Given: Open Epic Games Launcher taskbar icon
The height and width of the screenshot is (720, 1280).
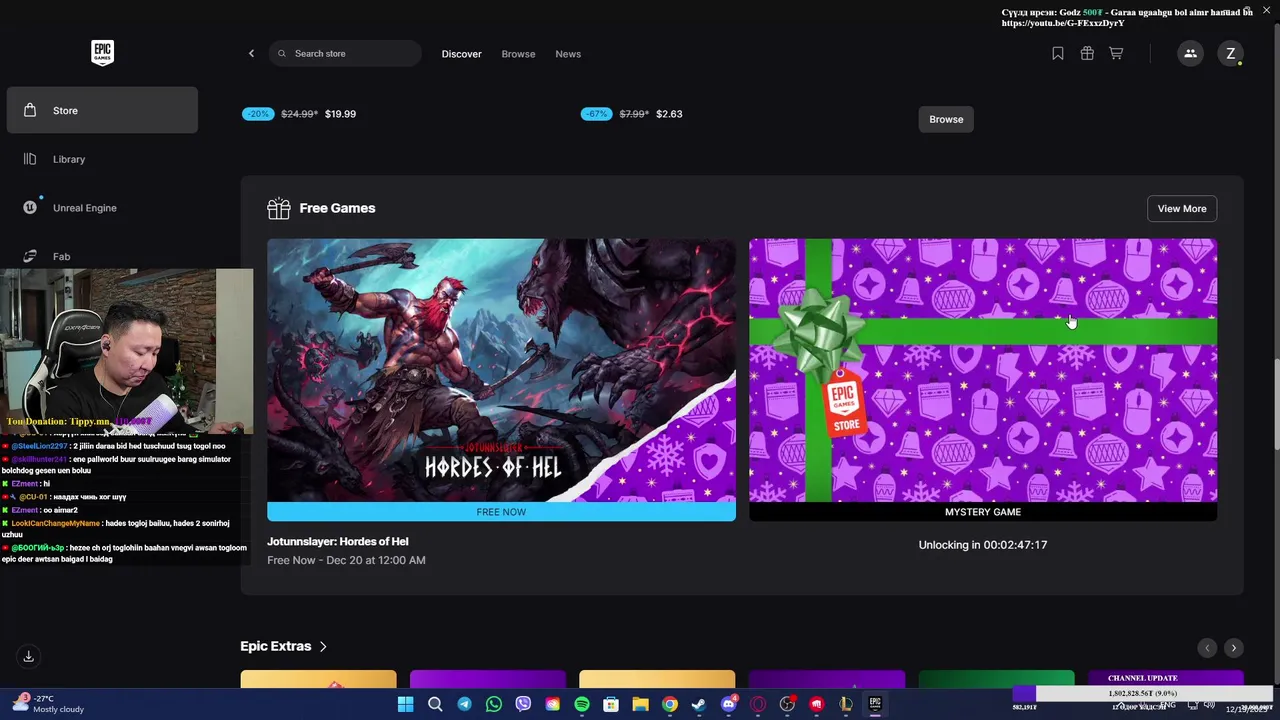Looking at the screenshot, I should click(x=875, y=704).
